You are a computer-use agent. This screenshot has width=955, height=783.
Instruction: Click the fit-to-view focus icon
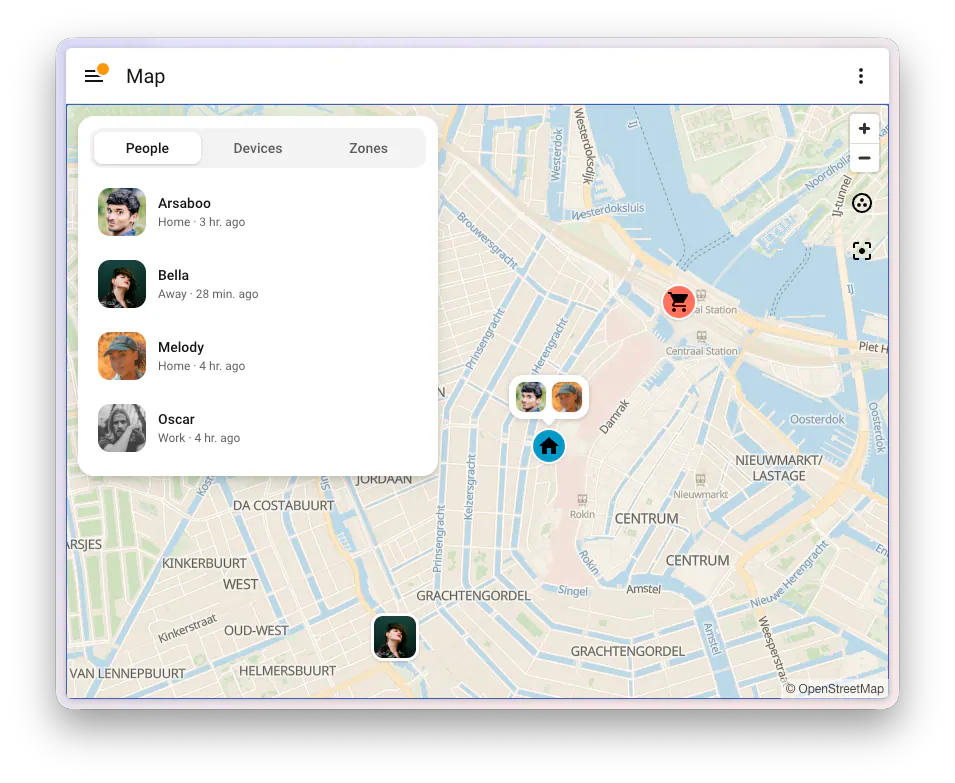862,251
